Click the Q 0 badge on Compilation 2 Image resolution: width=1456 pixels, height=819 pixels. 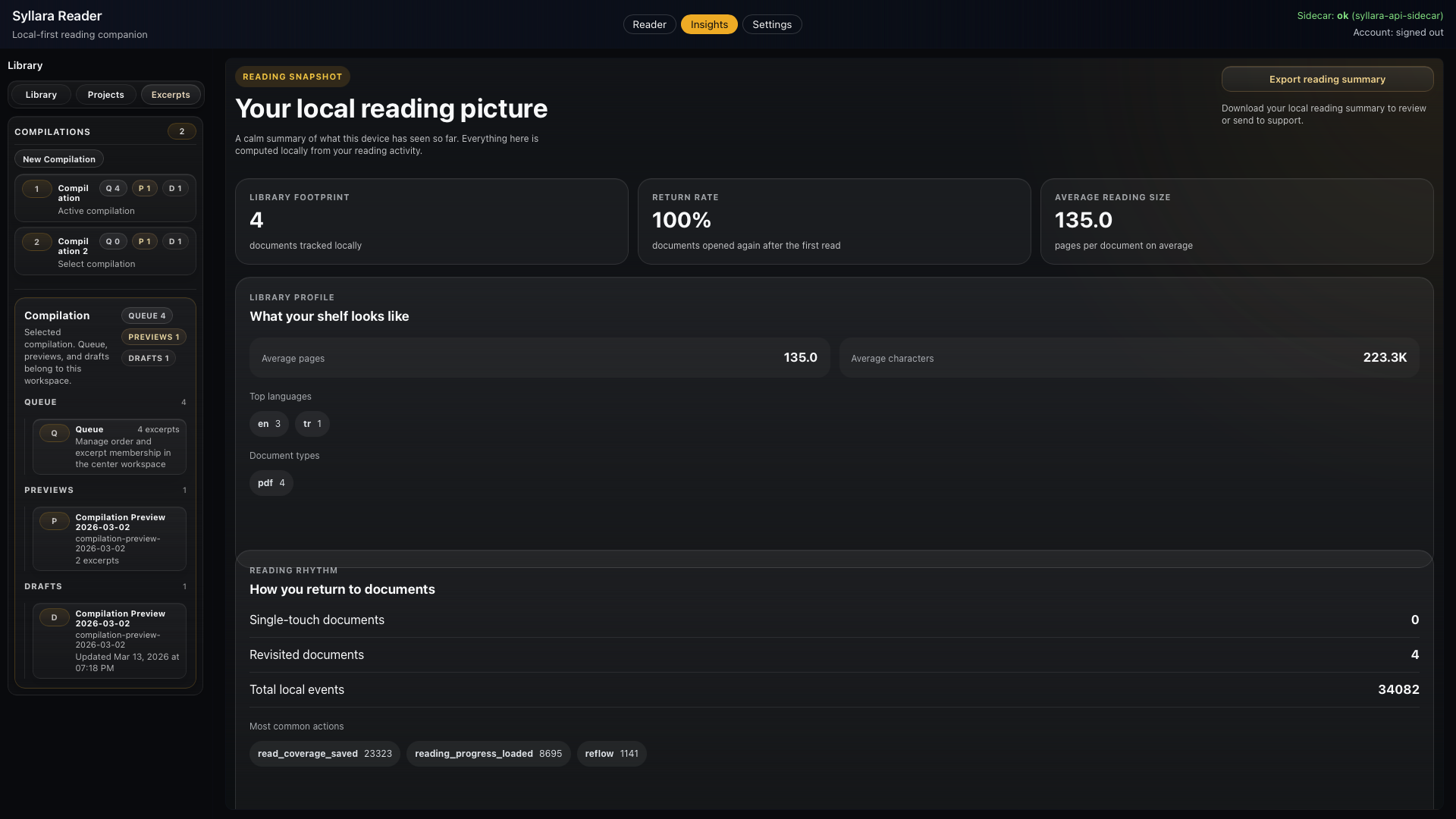click(x=113, y=241)
